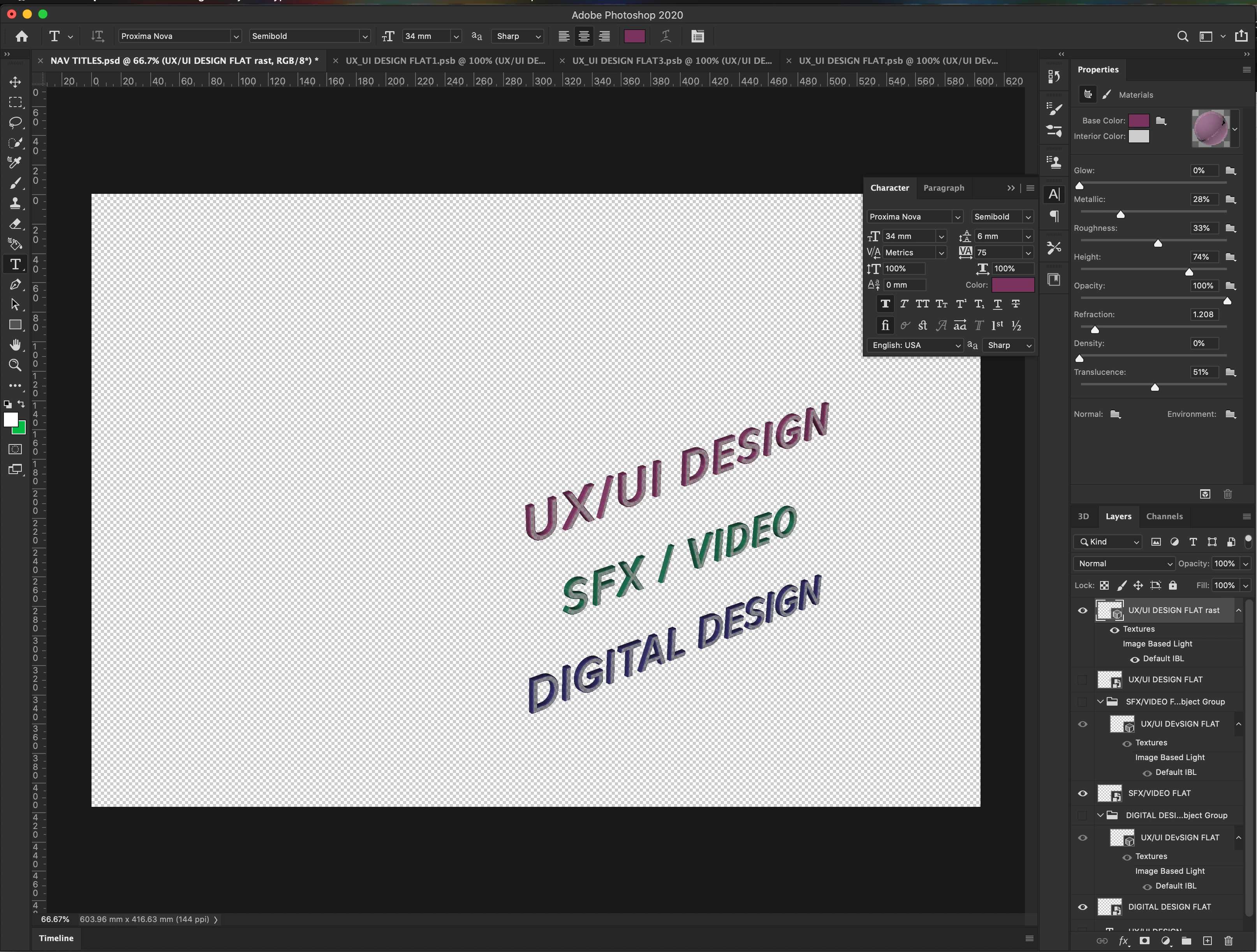Click the Base Color swatch in Materials
Image resolution: width=1257 pixels, height=952 pixels.
coord(1138,120)
